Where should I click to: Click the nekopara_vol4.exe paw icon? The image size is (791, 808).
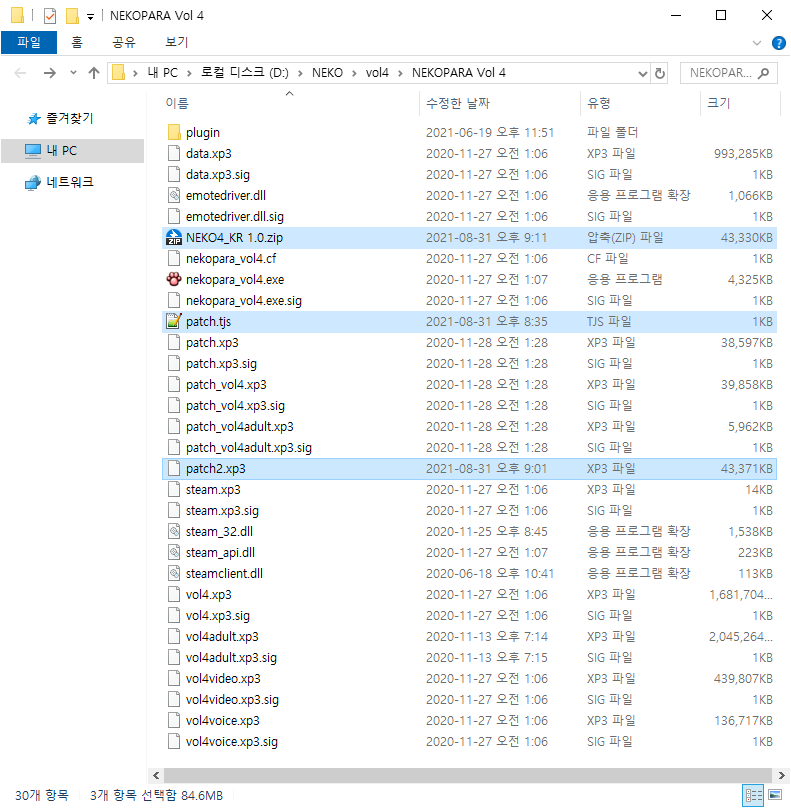[x=174, y=279]
